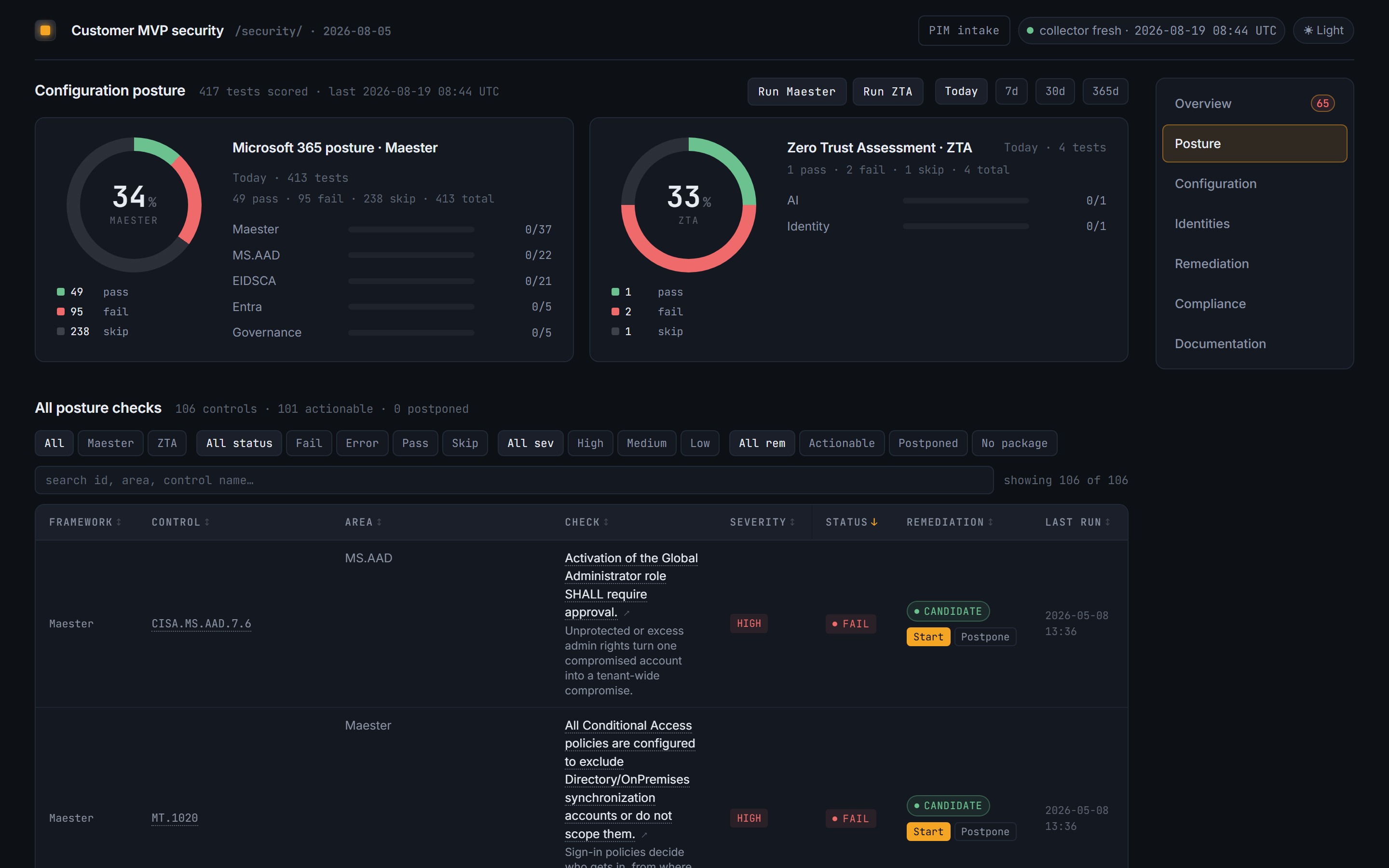Open the PIM intake button
This screenshot has height=868, width=1389.
coord(964,30)
